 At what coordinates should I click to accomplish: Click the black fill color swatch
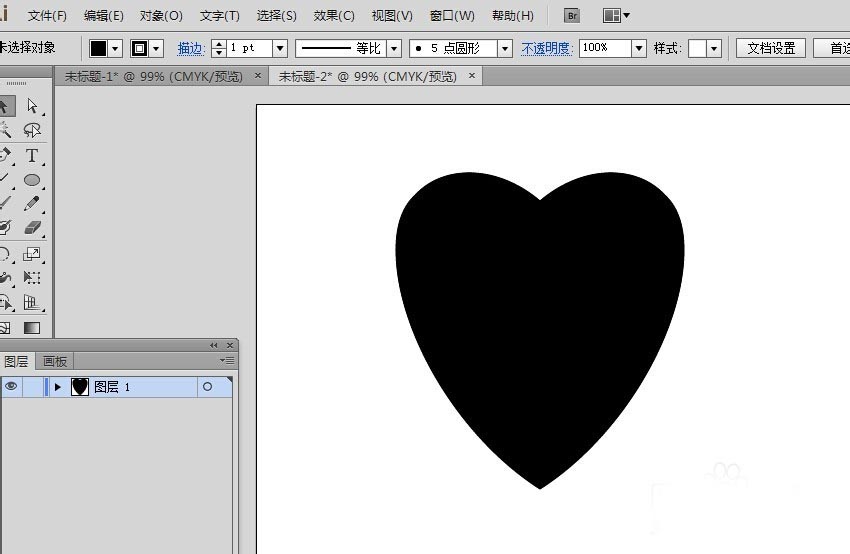[x=98, y=48]
